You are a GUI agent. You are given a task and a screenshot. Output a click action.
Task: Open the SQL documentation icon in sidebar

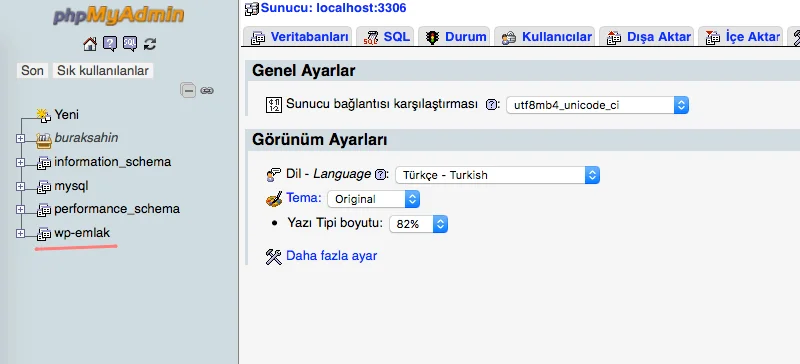[x=130, y=44]
